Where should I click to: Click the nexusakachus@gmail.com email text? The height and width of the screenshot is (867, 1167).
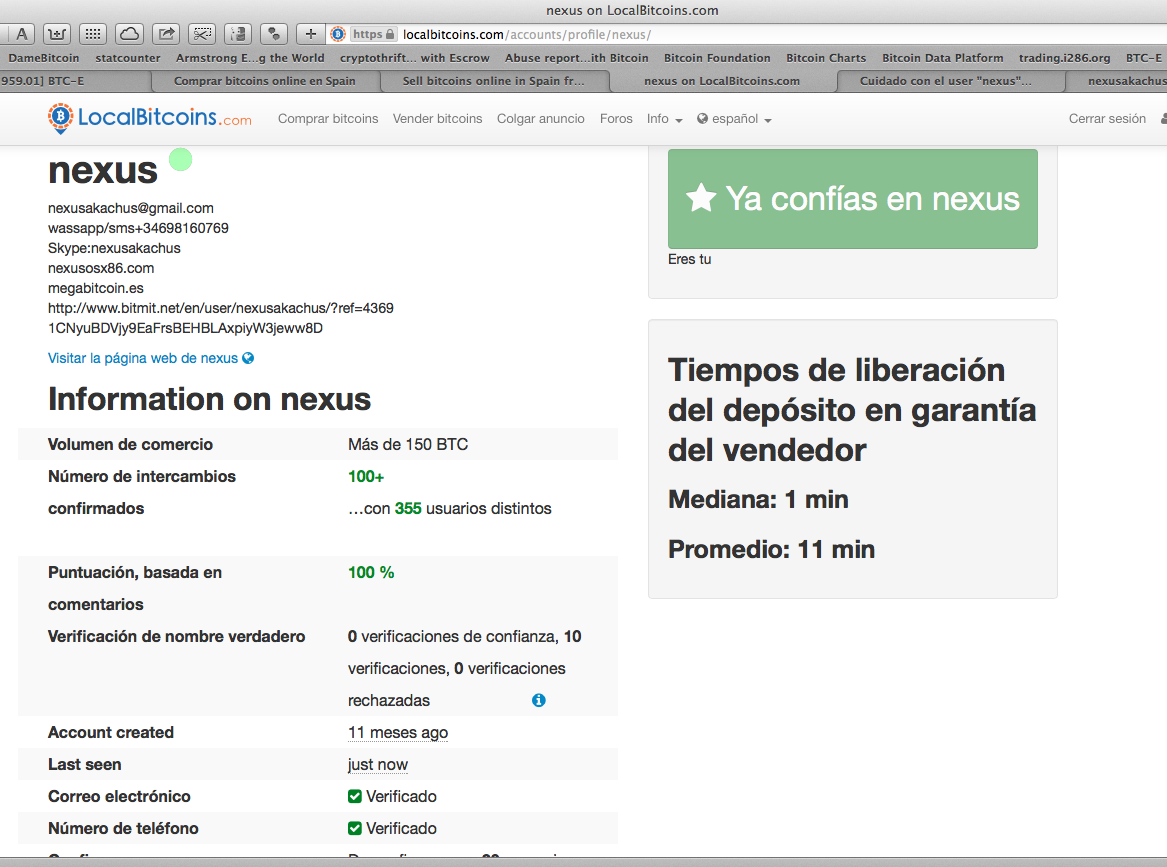131,208
